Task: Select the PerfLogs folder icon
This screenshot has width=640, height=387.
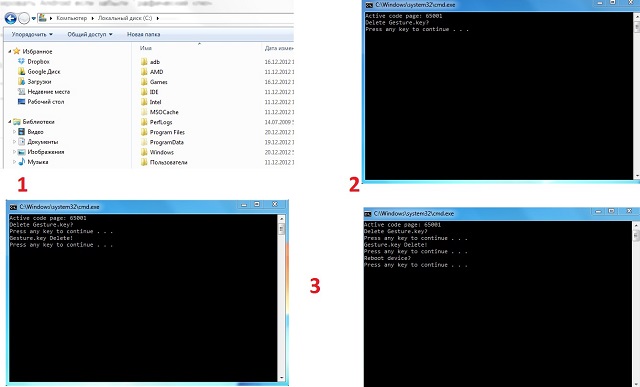Action: coord(144,122)
